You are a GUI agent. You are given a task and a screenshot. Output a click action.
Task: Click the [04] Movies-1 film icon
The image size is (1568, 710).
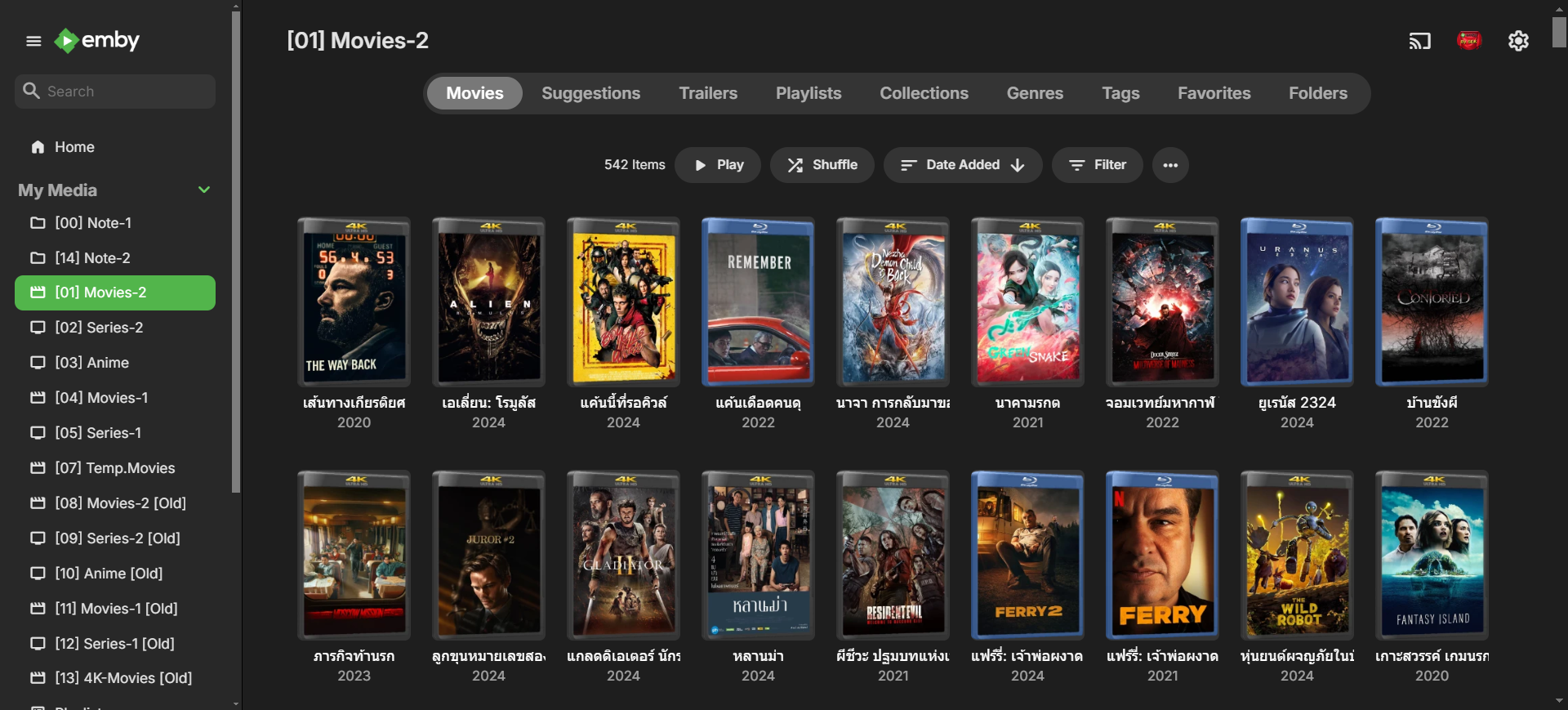38,398
